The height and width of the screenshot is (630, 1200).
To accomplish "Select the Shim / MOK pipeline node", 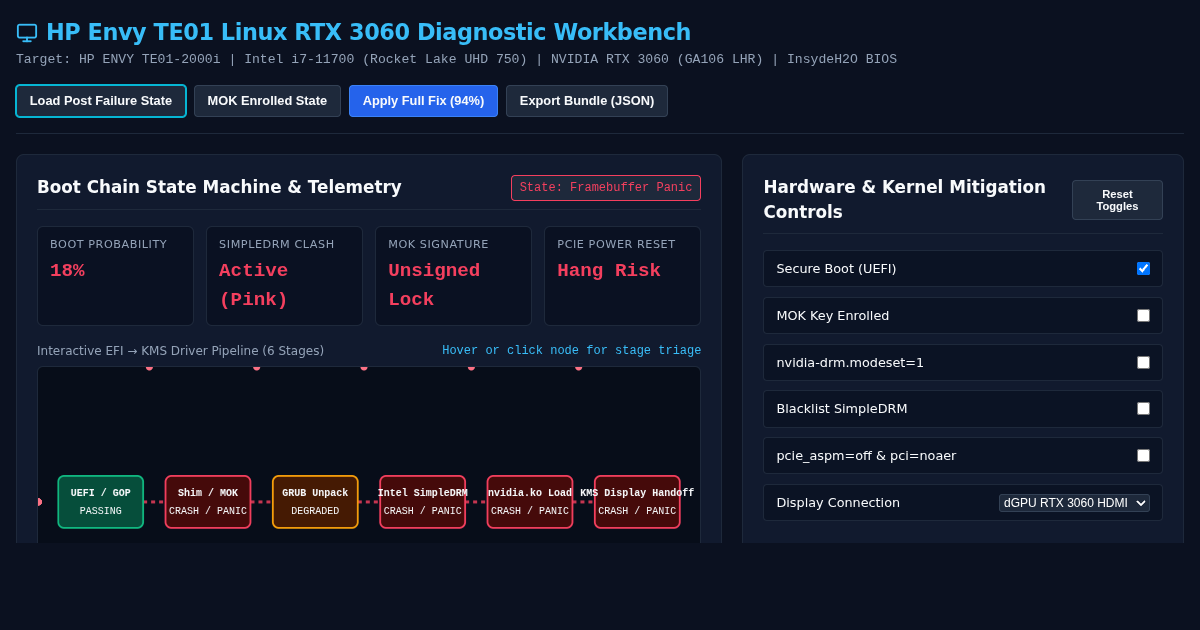I will tap(208, 502).
